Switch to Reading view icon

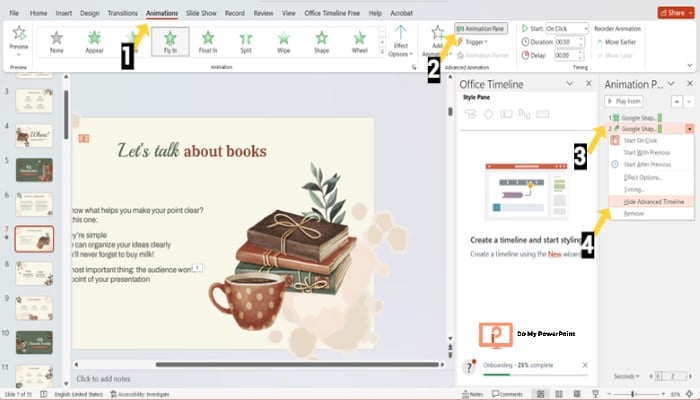pos(577,394)
